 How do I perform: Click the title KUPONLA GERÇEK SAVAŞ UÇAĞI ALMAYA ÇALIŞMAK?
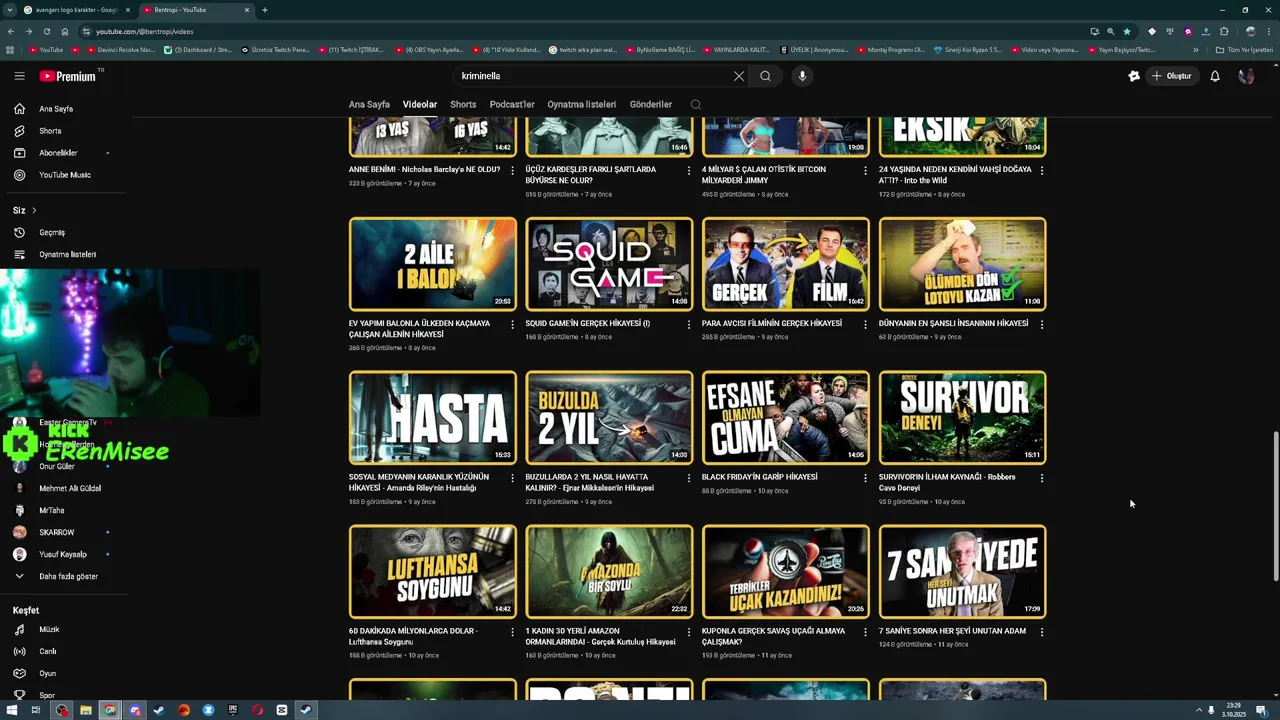[x=773, y=636]
